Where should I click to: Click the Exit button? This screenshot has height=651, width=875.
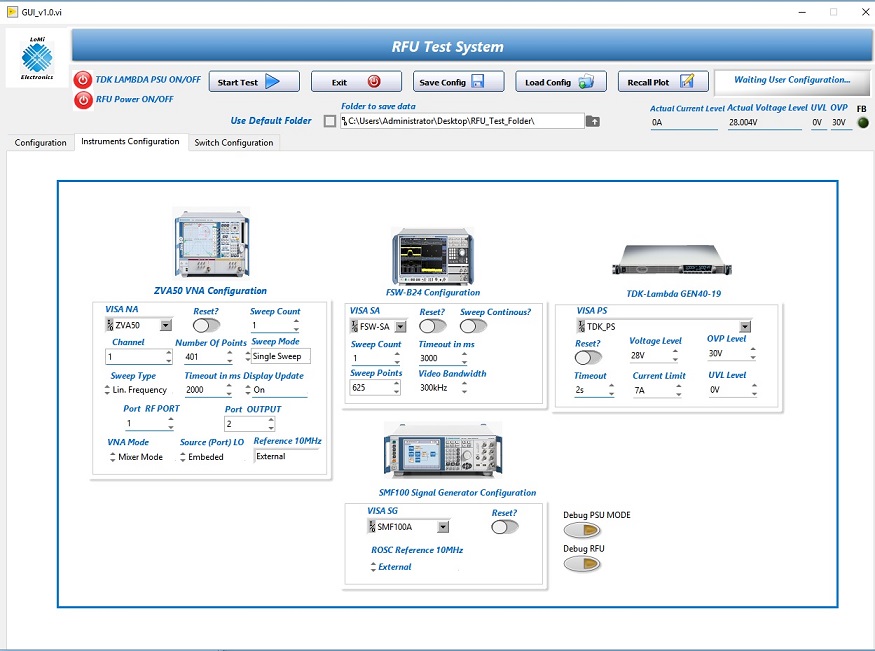pos(356,82)
